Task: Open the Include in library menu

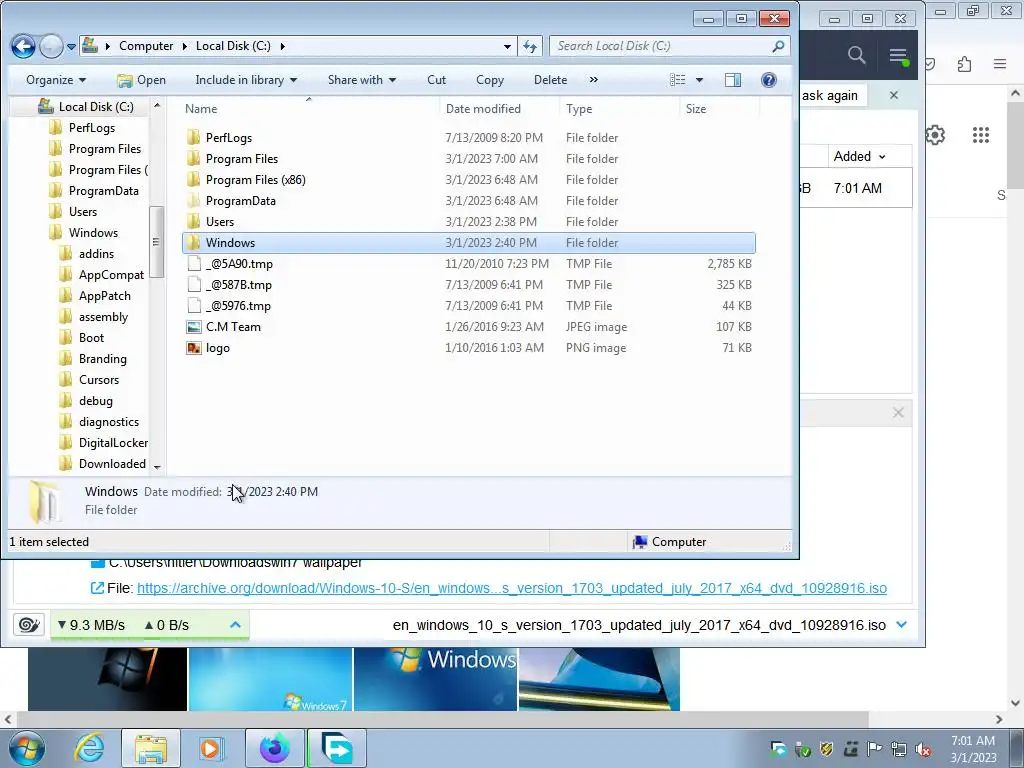Action: click(x=246, y=80)
